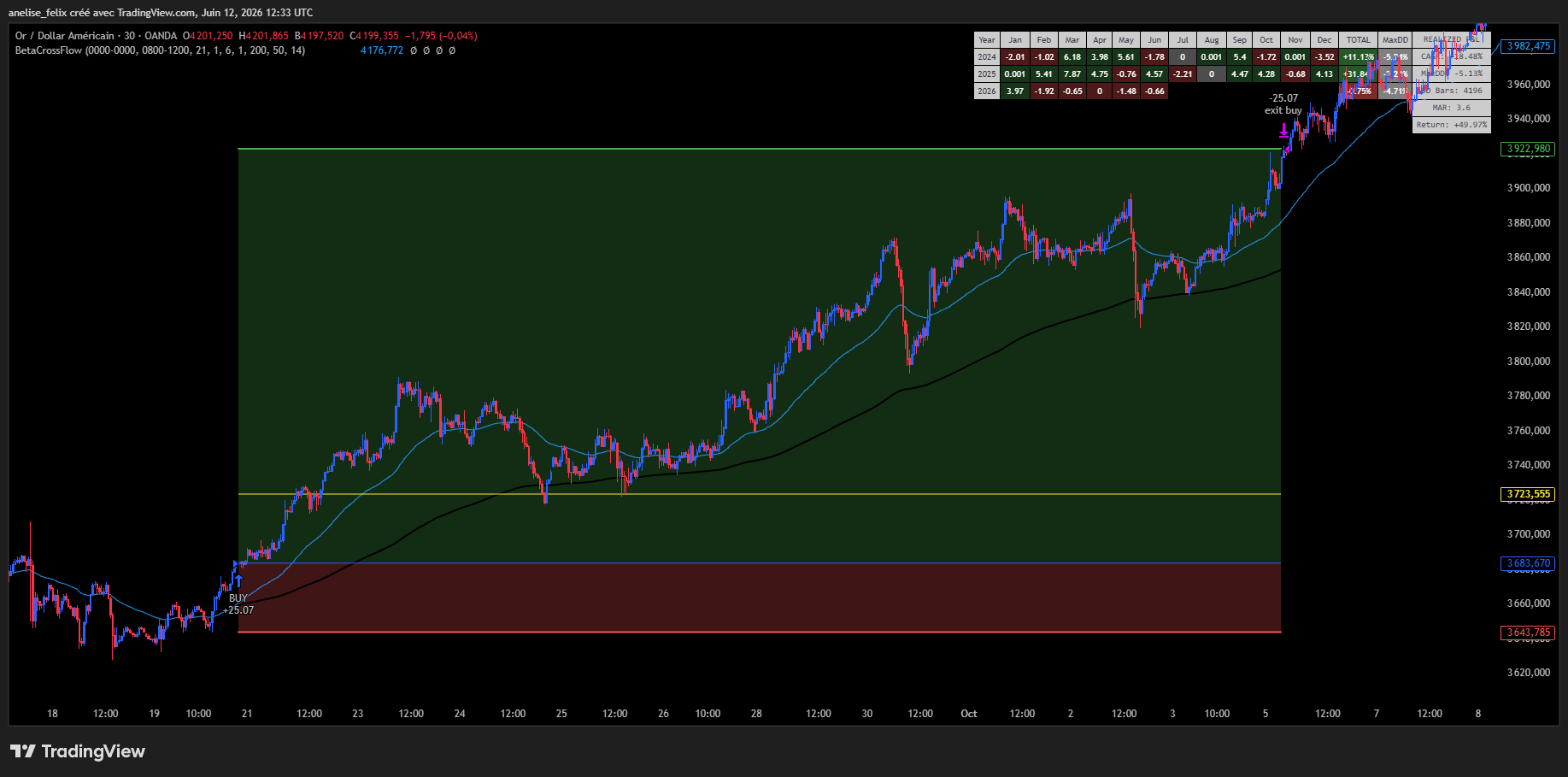Image resolution: width=1568 pixels, height=777 pixels.
Task: Click the red stop-loss price label 3 643,785
Action: click(1528, 633)
